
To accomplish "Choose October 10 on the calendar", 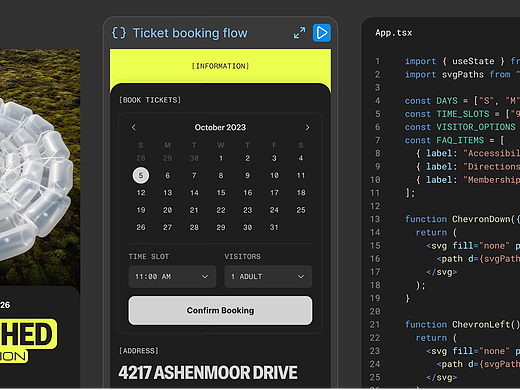I will [274, 176].
